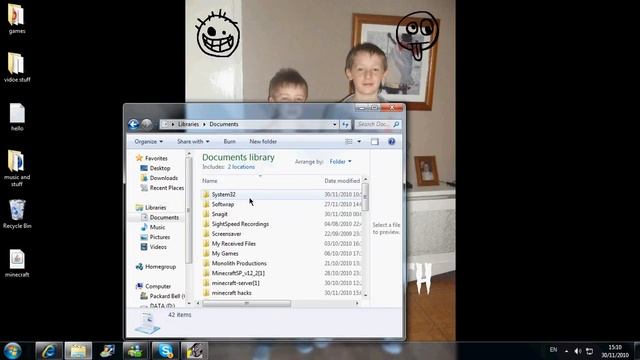The height and width of the screenshot is (360, 640).
Task: Open the views options dropdown arrow
Action: tap(359, 142)
